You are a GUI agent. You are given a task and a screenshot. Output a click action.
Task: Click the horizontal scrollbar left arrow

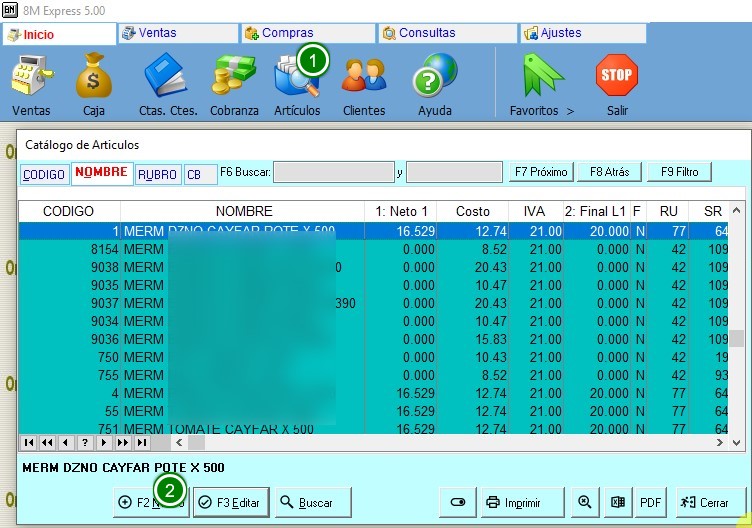coord(179,442)
